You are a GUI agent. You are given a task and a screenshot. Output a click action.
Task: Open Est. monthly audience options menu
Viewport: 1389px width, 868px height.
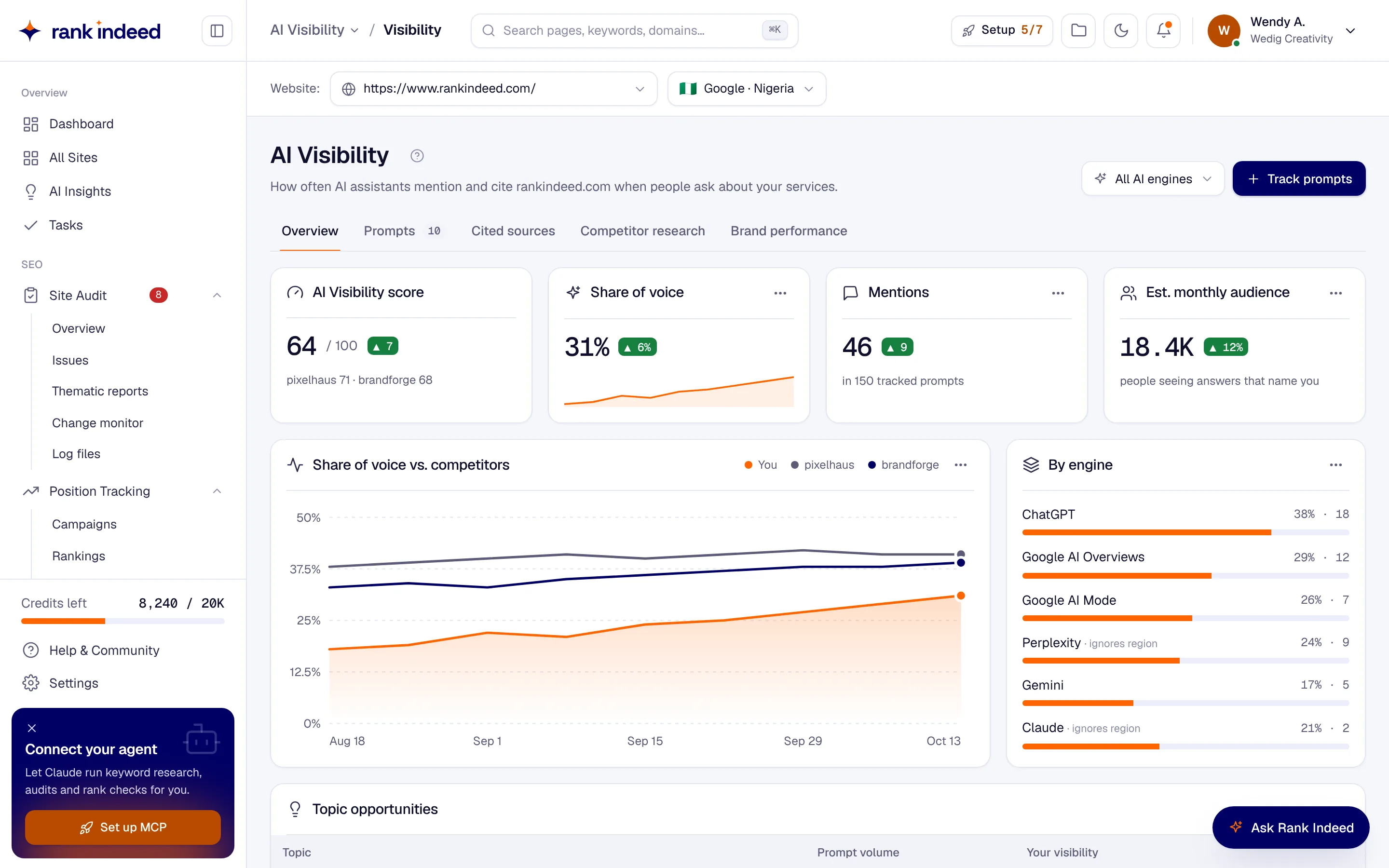point(1335,293)
